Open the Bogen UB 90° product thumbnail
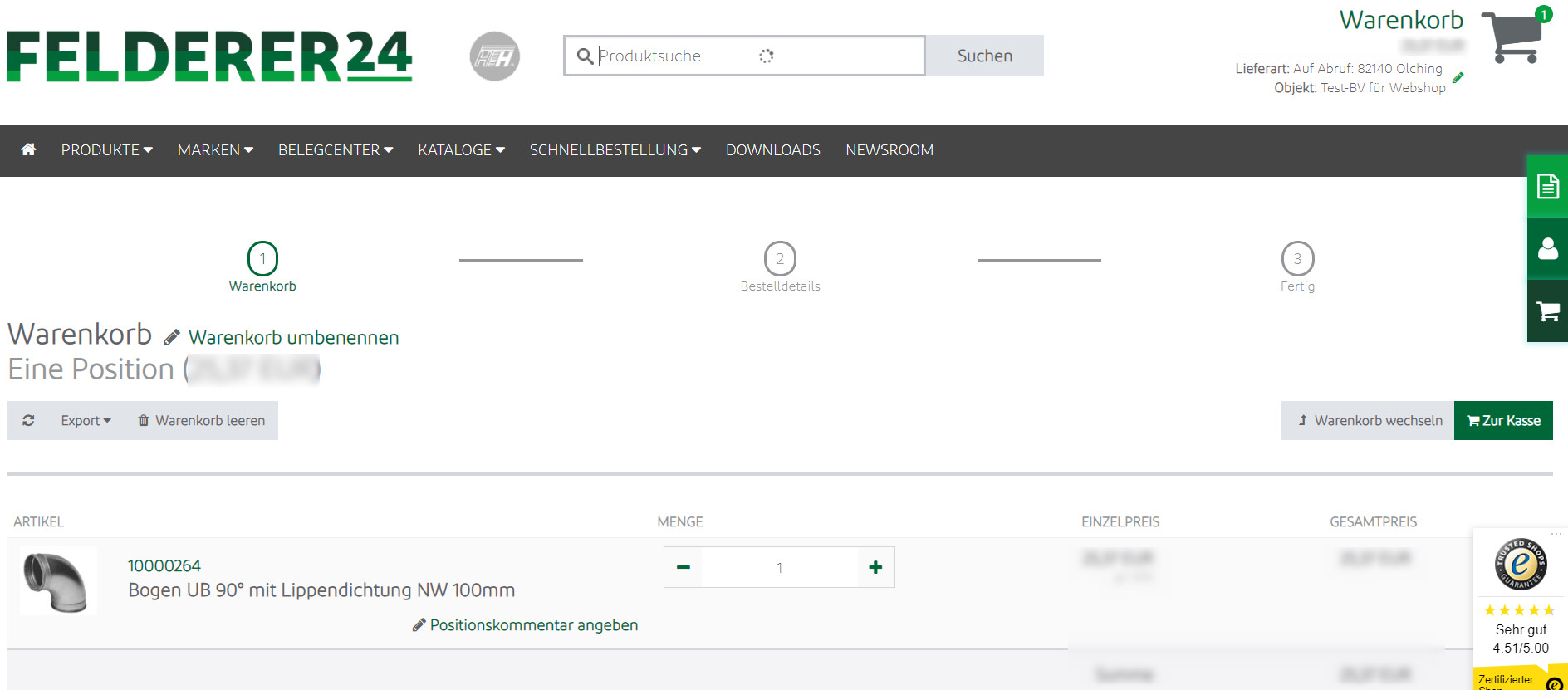 pos(57,580)
